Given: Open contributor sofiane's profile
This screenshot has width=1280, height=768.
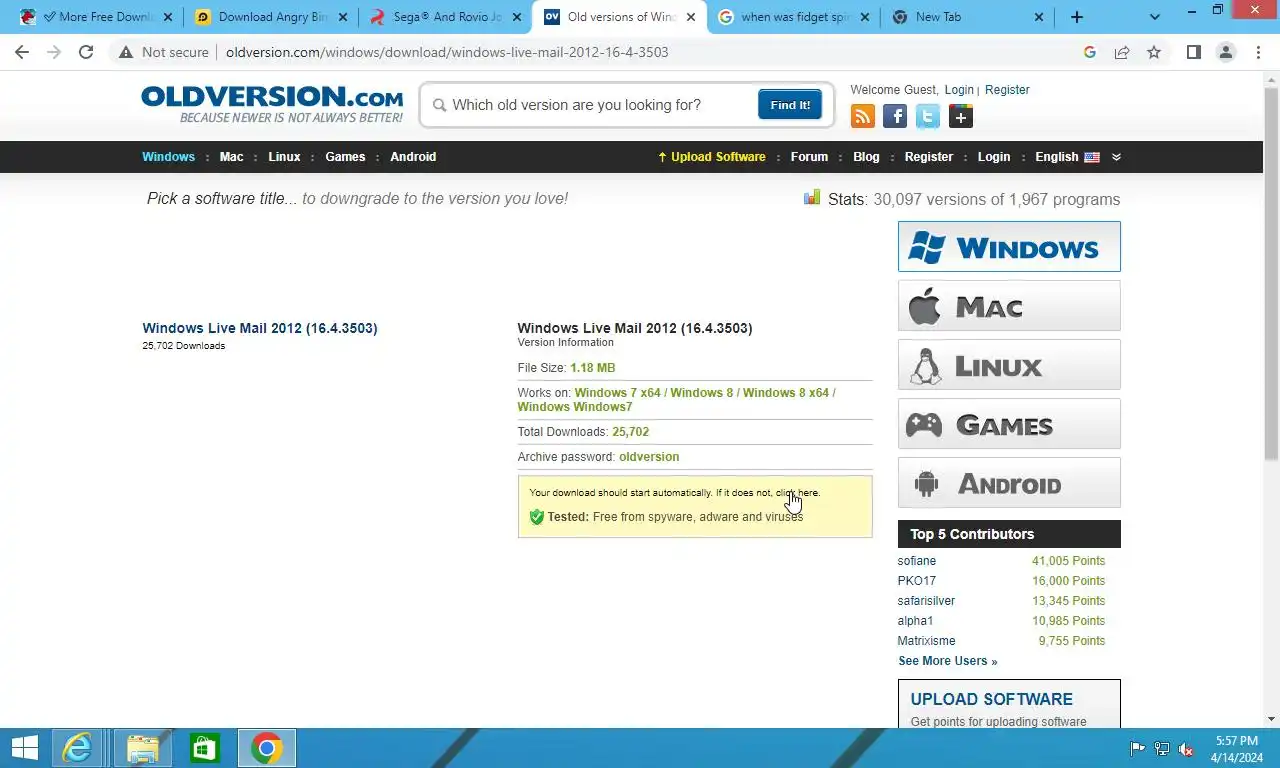Looking at the screenshot, I should coord(917,561).
